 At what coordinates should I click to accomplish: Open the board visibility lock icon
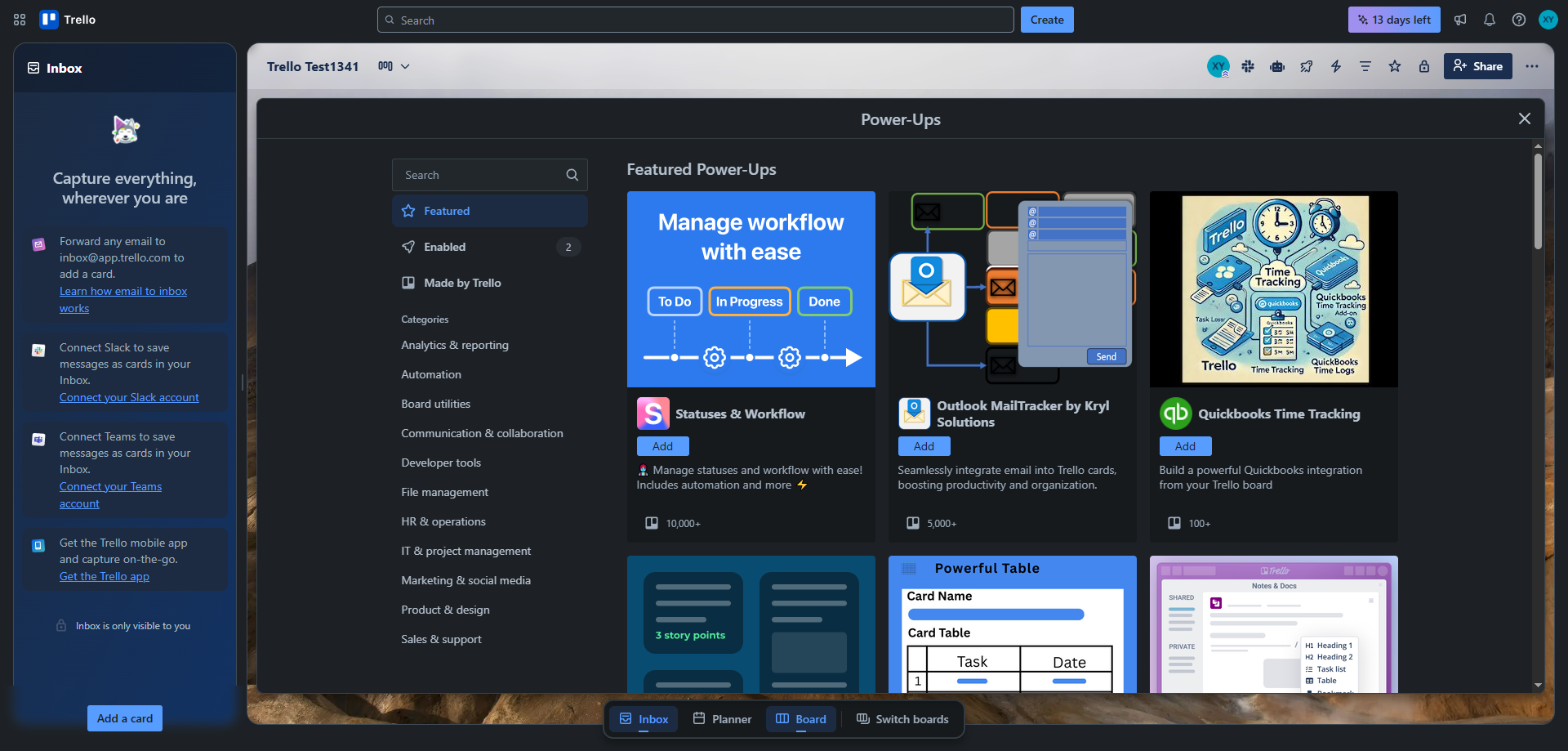point(1424,66)
